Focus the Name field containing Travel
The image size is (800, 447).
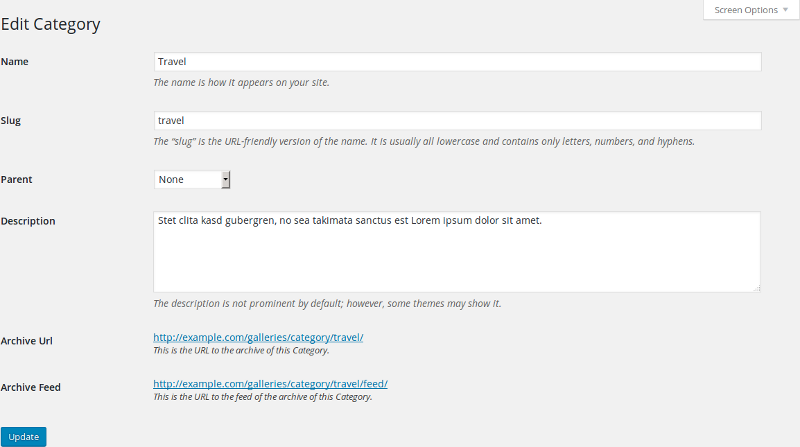457,62
